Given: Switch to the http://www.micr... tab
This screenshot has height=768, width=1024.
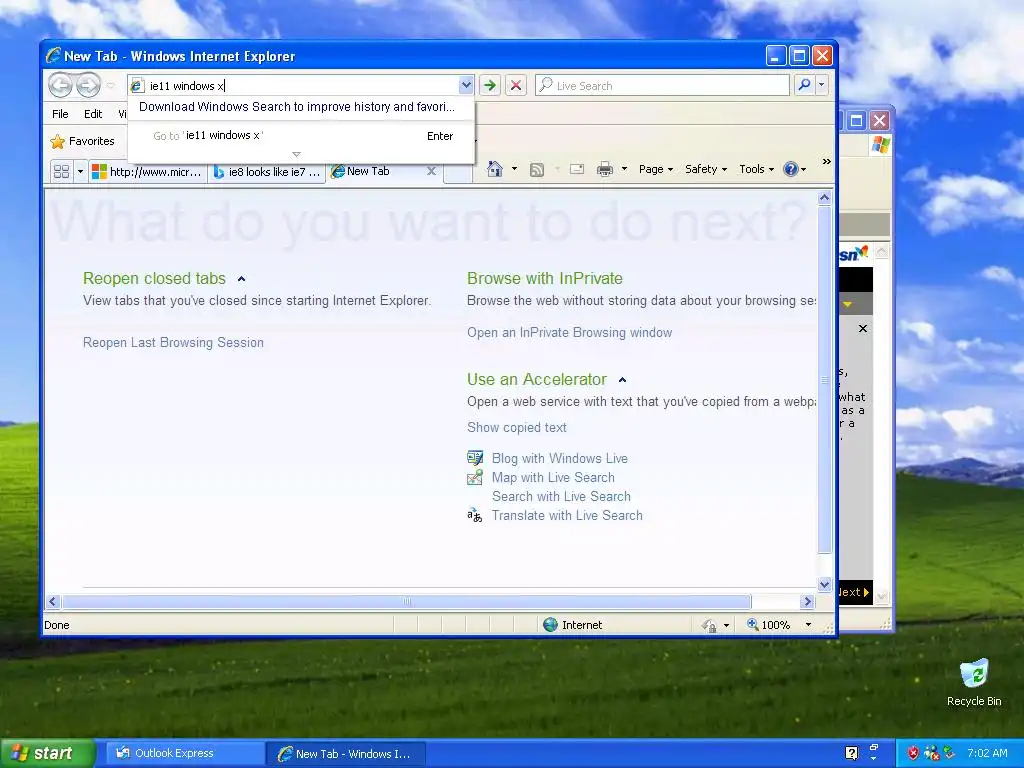Looking at the screenshot, I should [148, 172].
